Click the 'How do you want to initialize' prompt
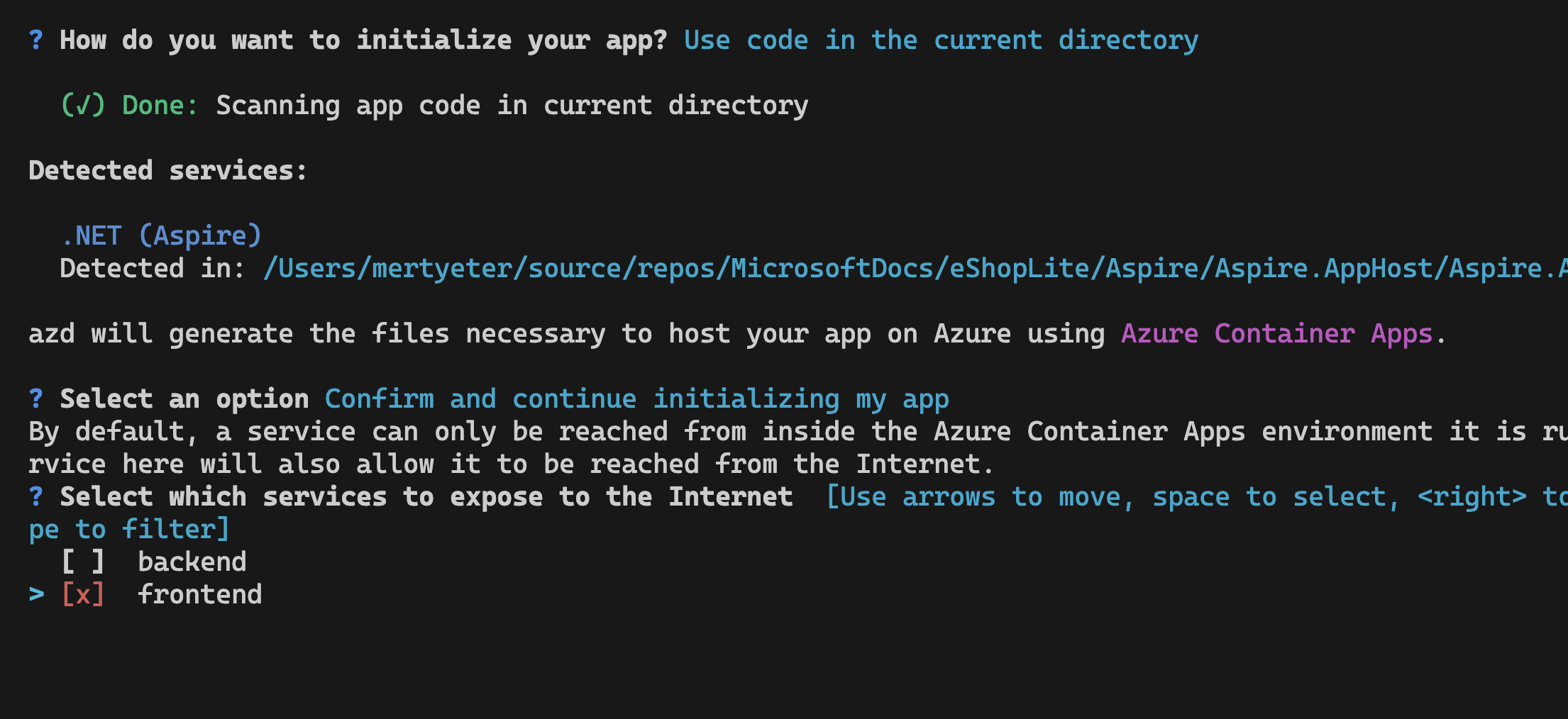This screenshot has height=719, width=1568. [363, 40]
